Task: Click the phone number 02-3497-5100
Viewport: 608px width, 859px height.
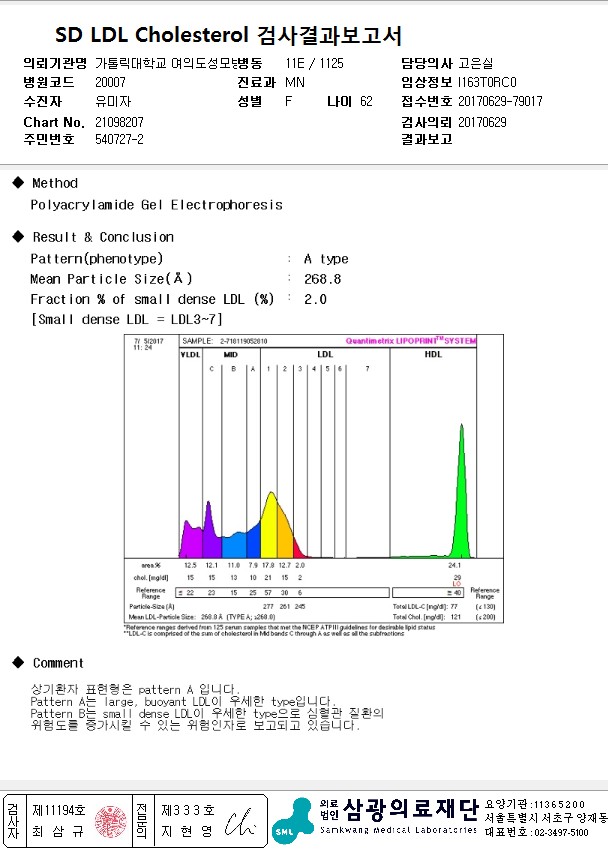Action: [561, 832]
